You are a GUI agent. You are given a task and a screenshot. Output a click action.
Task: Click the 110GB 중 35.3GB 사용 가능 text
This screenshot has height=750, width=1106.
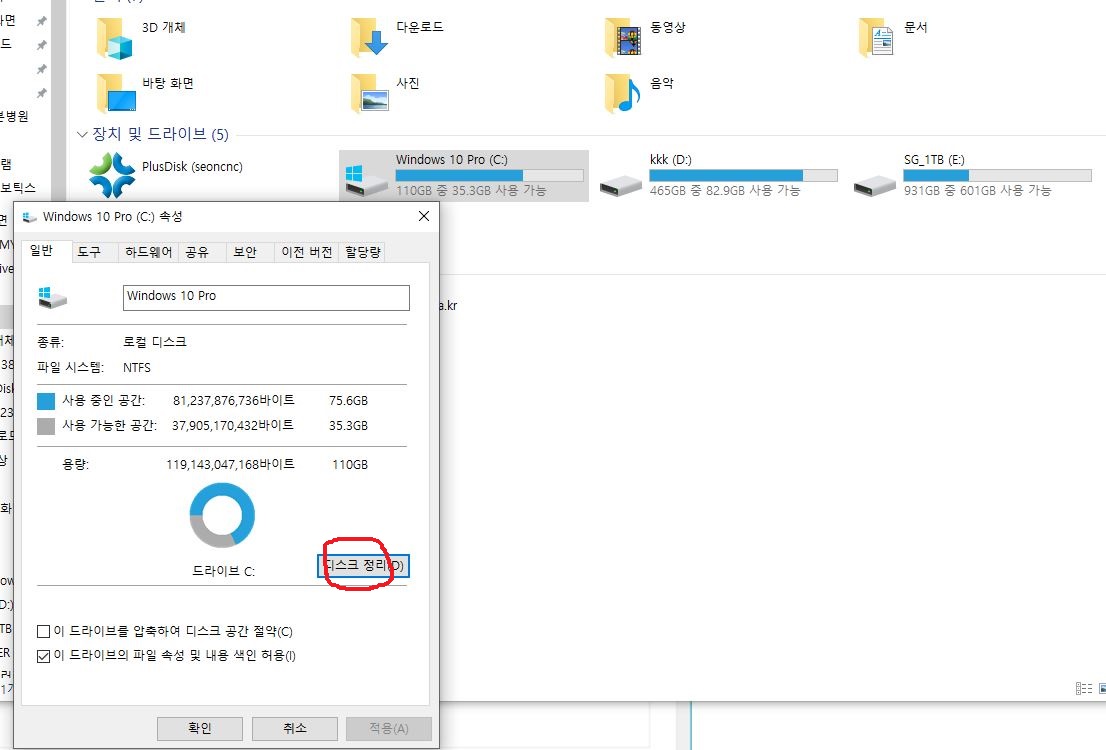[x=470, y=190]
